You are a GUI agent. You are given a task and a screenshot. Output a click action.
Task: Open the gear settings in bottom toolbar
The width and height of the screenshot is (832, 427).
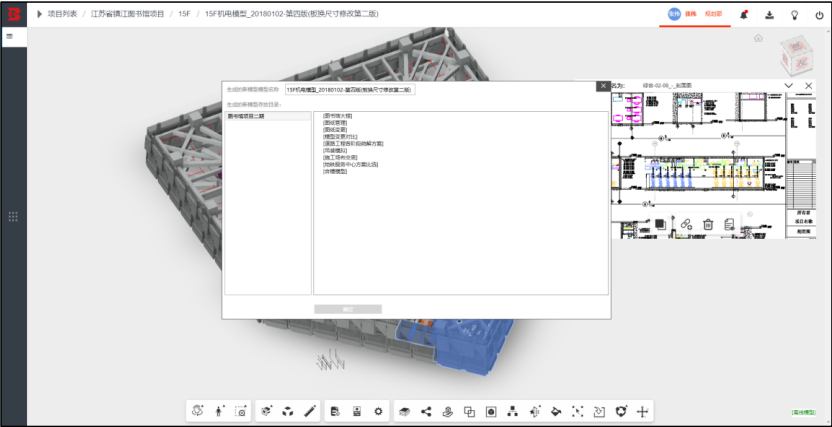point(378,411)
